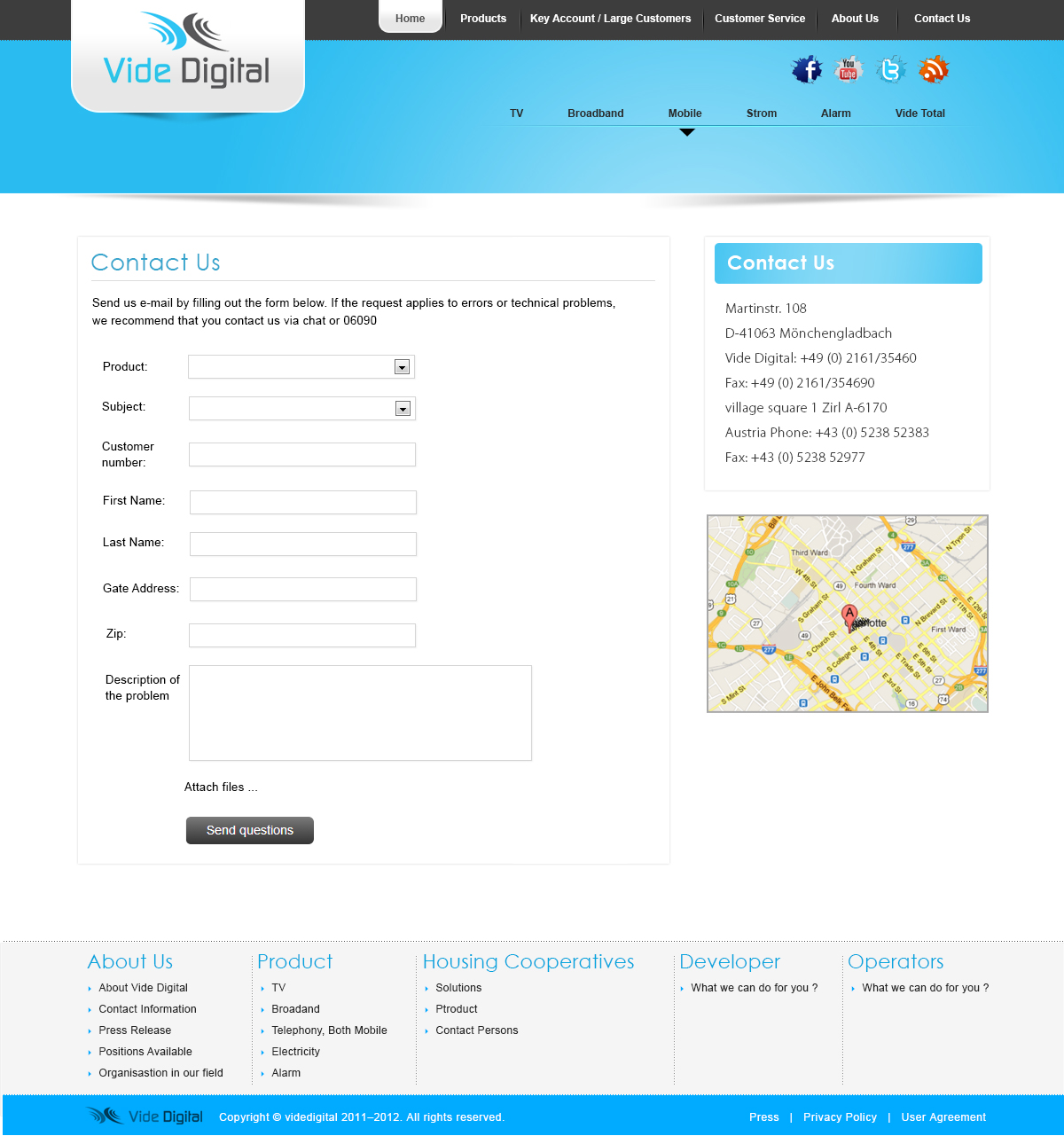This screenshot has height=1136, width=1064.
Task: Click the Description of the problem textarea
Action: (360, 713)
